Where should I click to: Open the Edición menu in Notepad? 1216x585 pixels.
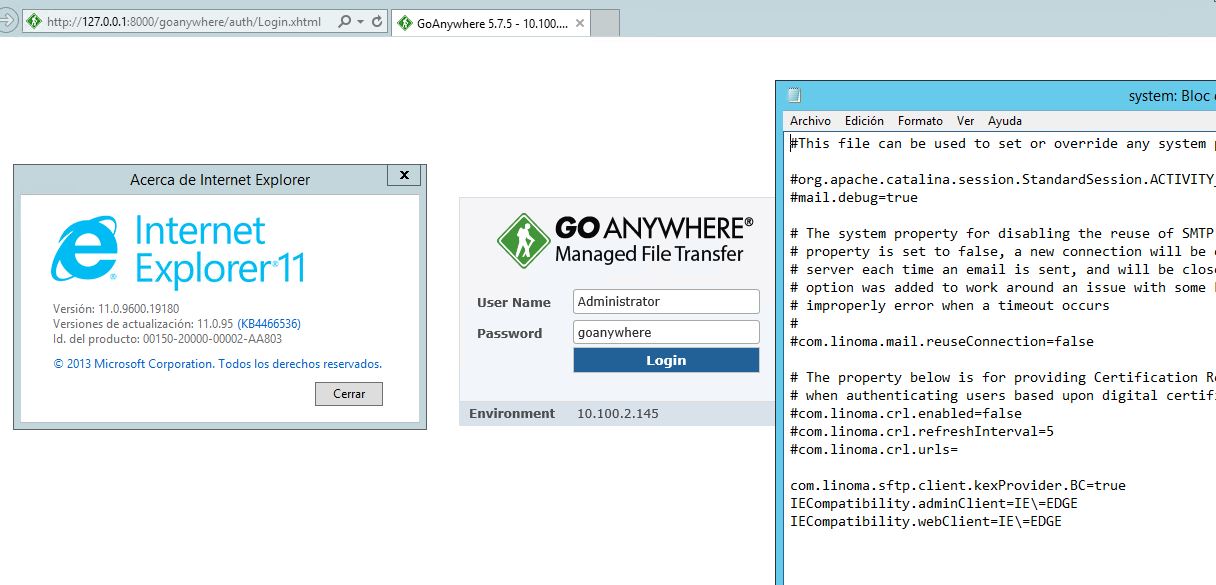point(864,121)
